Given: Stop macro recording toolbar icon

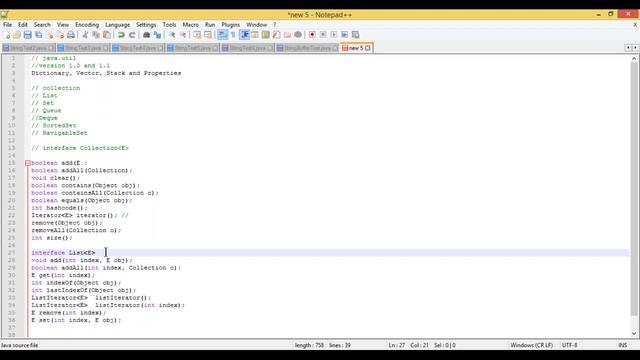Looking at the screenshot, I should (323, 35).
